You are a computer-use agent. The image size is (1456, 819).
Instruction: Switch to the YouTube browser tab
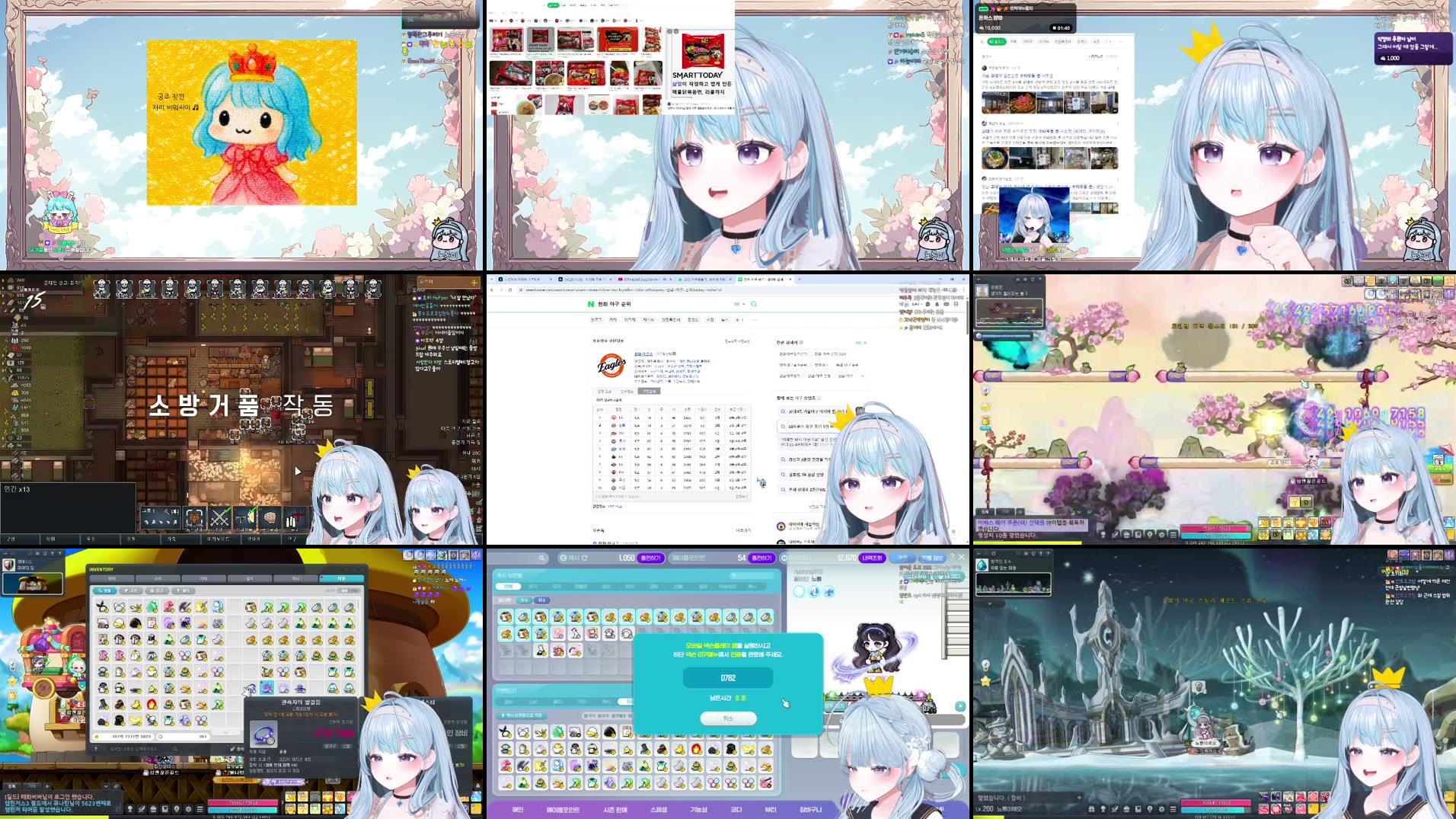[x=643, y=279]
